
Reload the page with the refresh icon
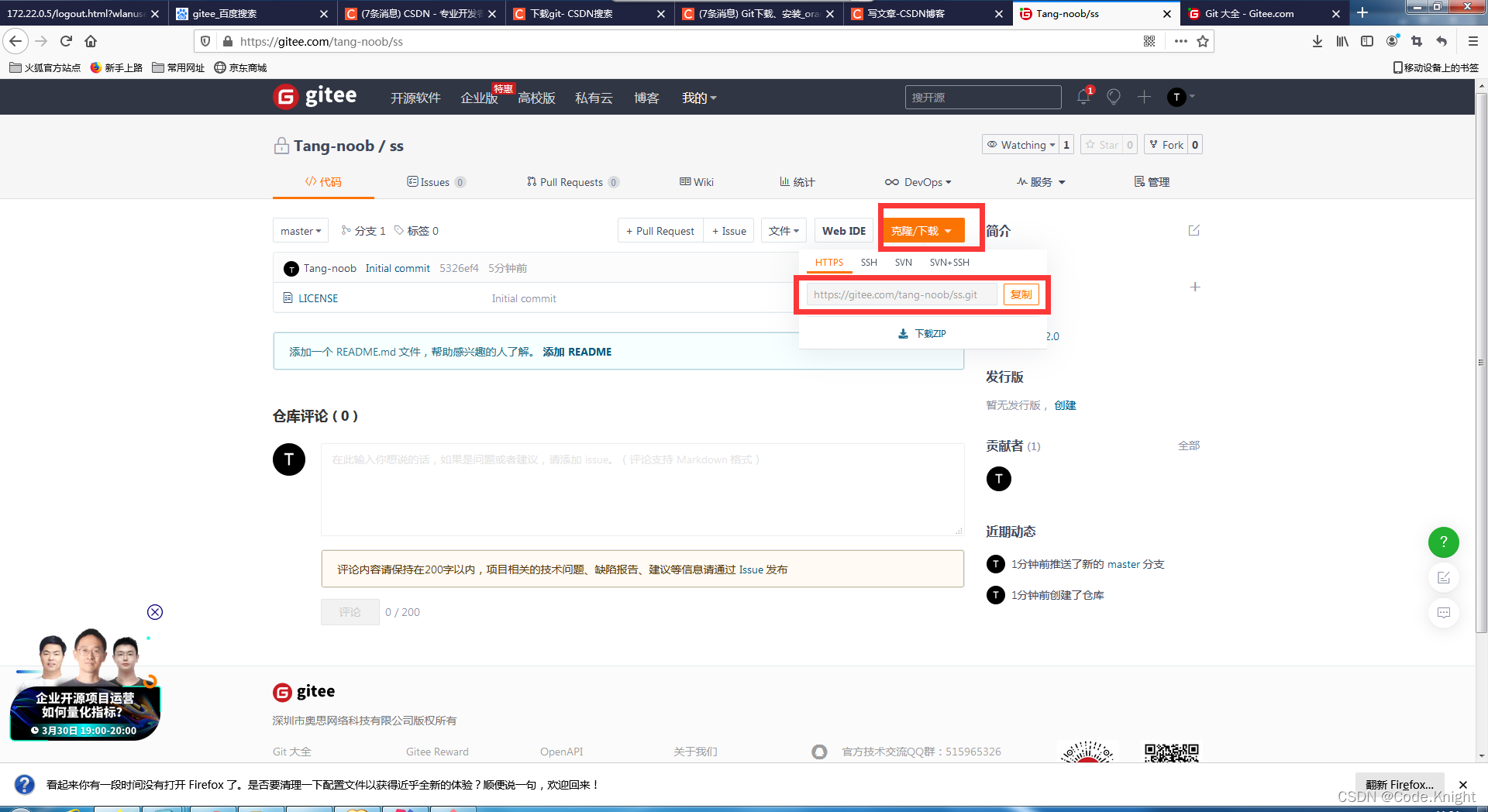click(x=66, y=41)
